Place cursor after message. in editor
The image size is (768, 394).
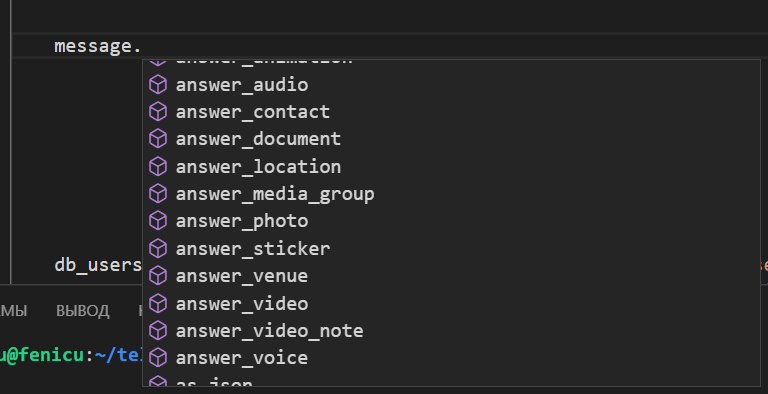click(142, 47)
